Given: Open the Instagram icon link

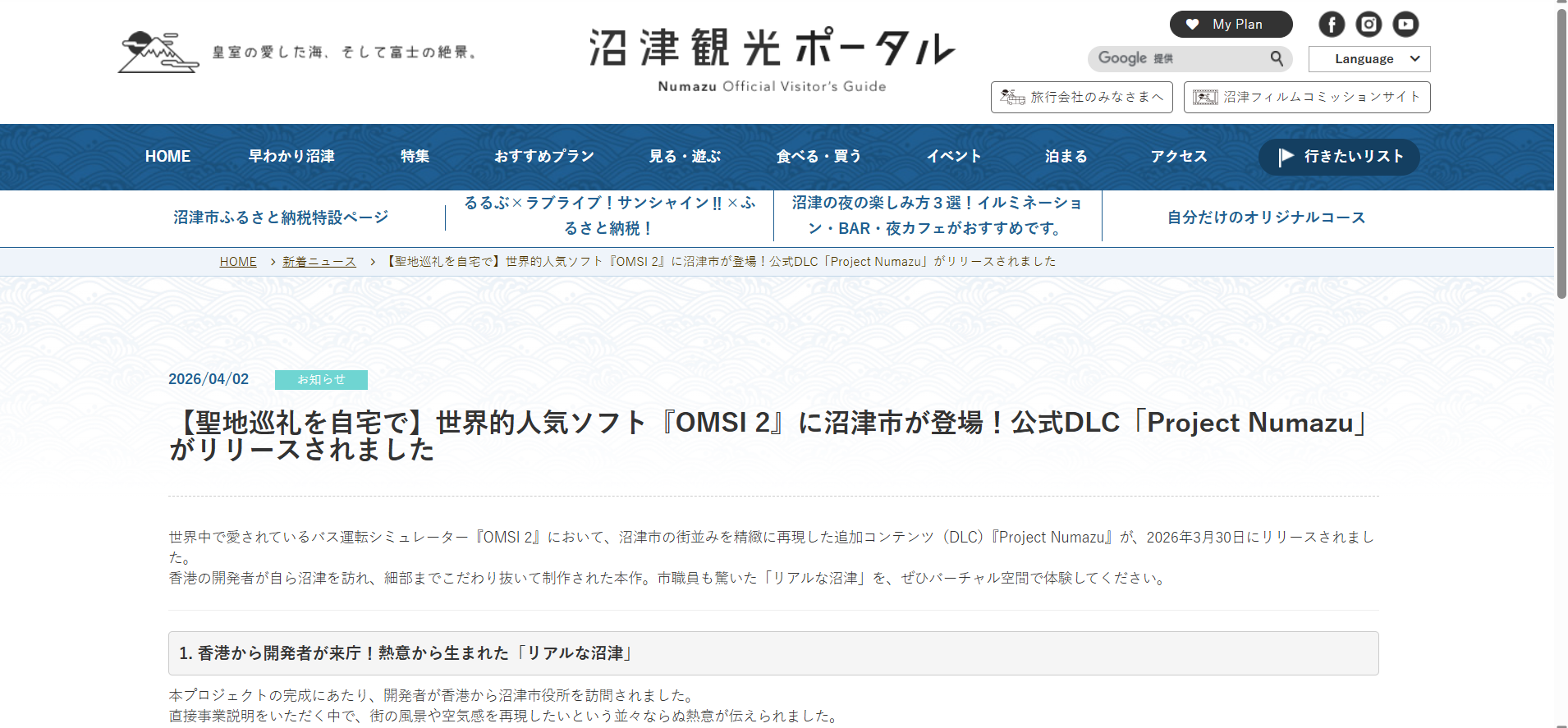Looking at the screenshot, I should tap(1369, 25).
